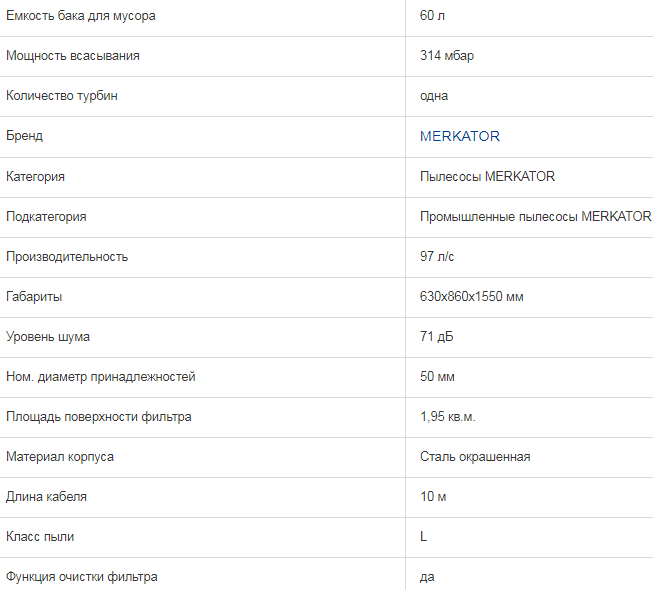Click the 'Сталь окрашенная' body material value
This screenshot has height=590, width=653.
475,456
